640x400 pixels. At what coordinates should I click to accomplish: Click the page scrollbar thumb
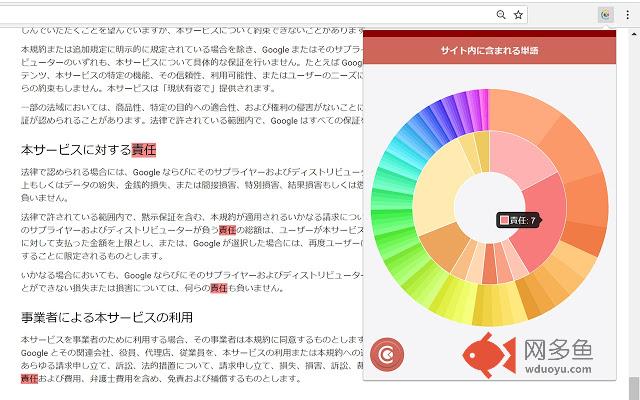tap(634, 389)
